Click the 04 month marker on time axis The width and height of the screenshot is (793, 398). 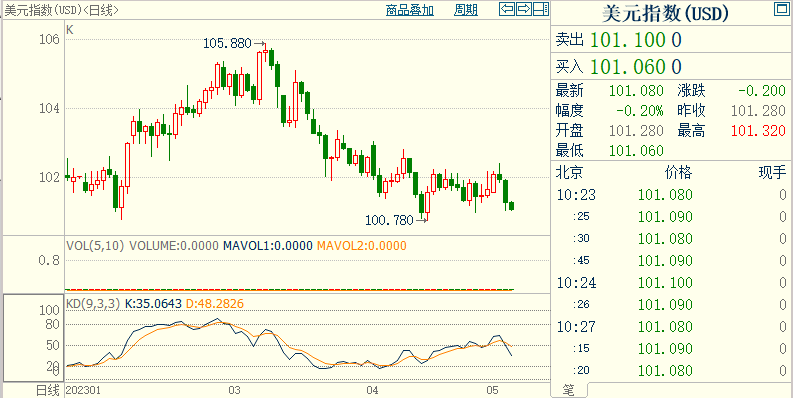pyautogui.click(x=373, y=390)
